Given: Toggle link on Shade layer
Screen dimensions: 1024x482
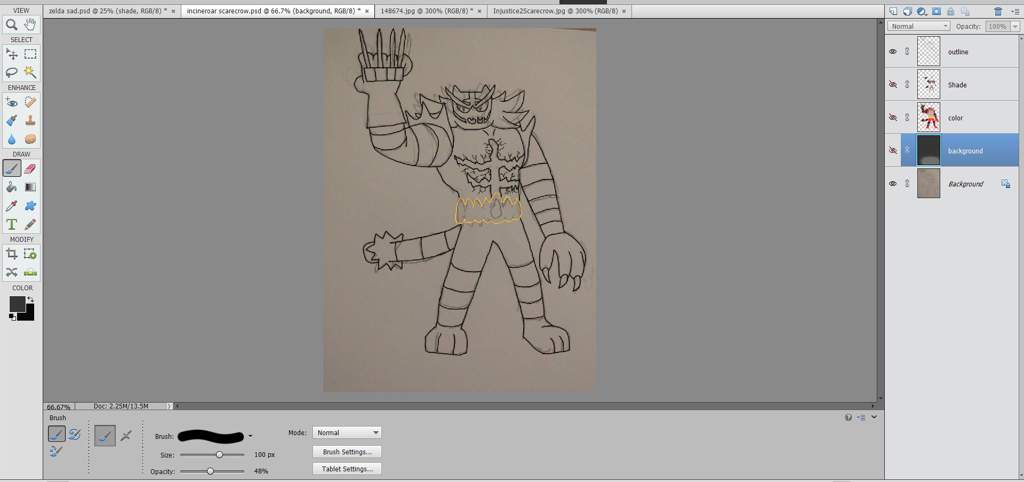Looking at the screenshot, I should click(907, 84).
